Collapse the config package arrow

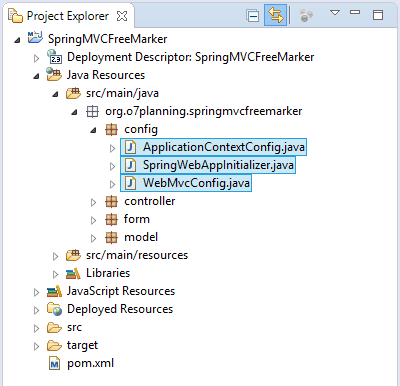coord(93,130)
